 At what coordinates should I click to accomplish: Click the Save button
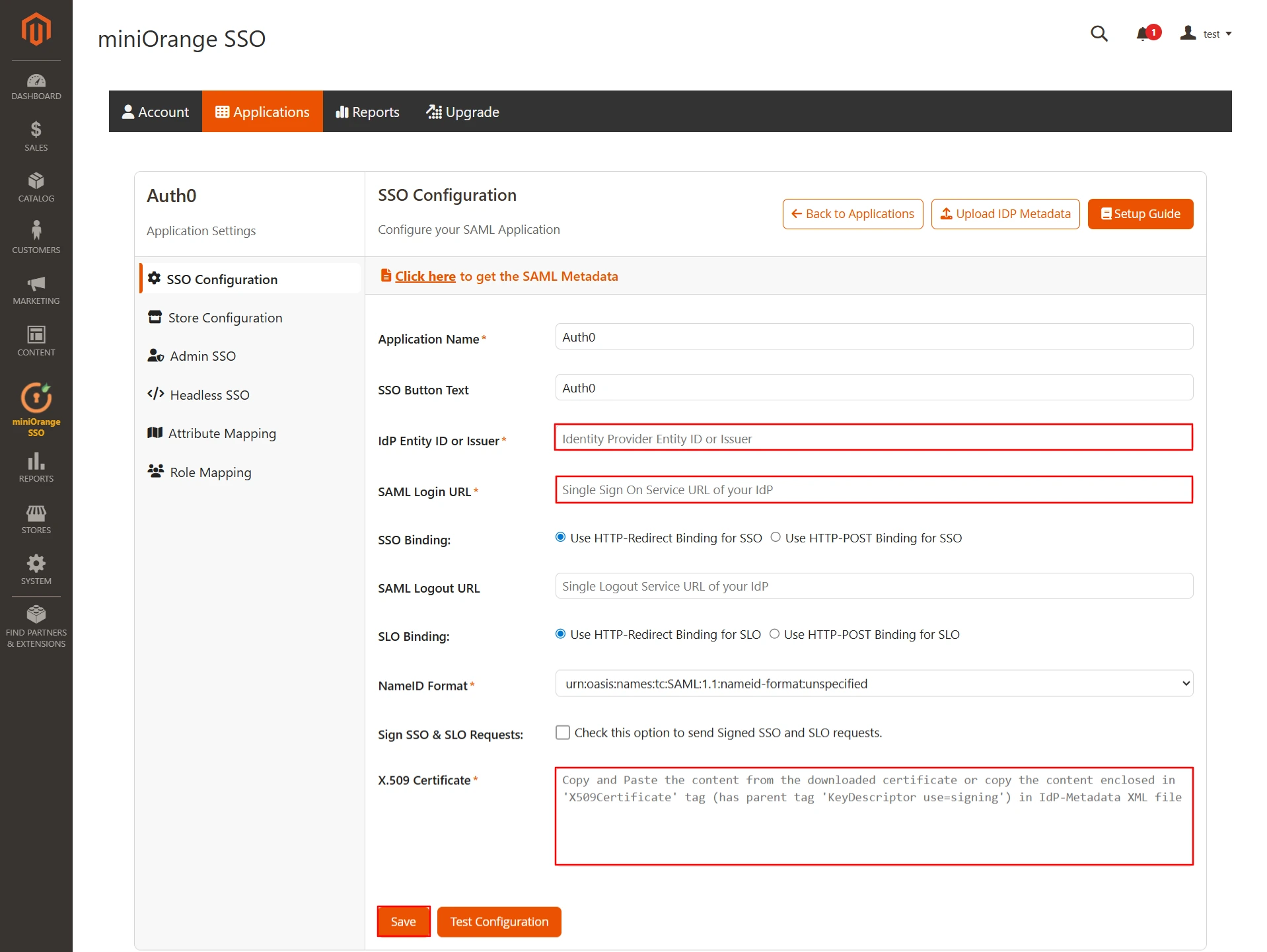tap(403, 921)
